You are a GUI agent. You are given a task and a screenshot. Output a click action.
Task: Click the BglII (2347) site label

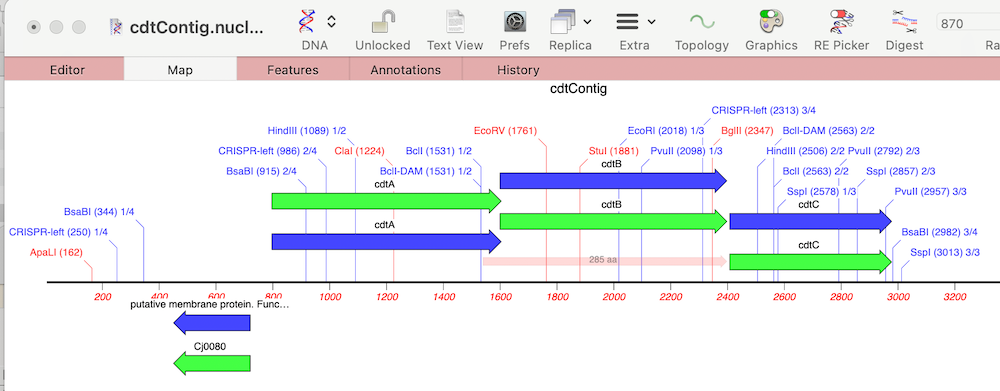pyautogui.click(x=747, y=131)
